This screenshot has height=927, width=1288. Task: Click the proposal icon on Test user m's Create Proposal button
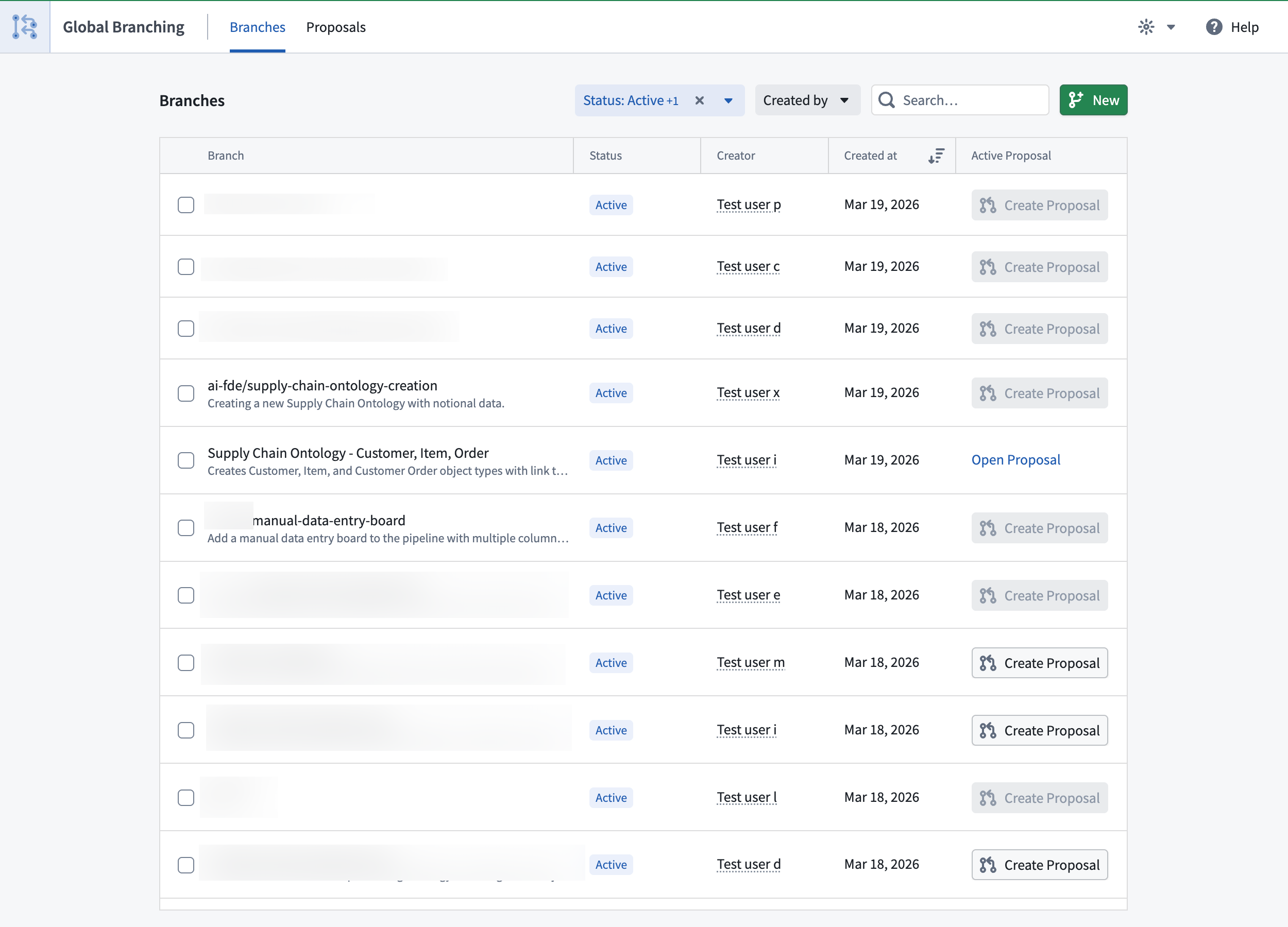tap(988, 662)
